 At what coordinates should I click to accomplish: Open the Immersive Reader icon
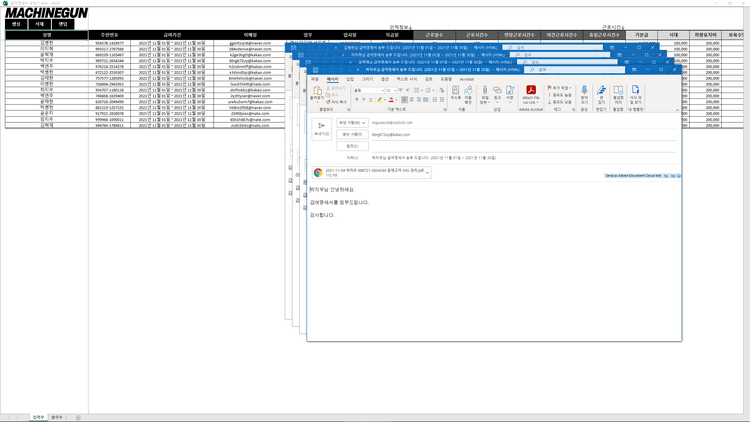click(x=618, y=90)
